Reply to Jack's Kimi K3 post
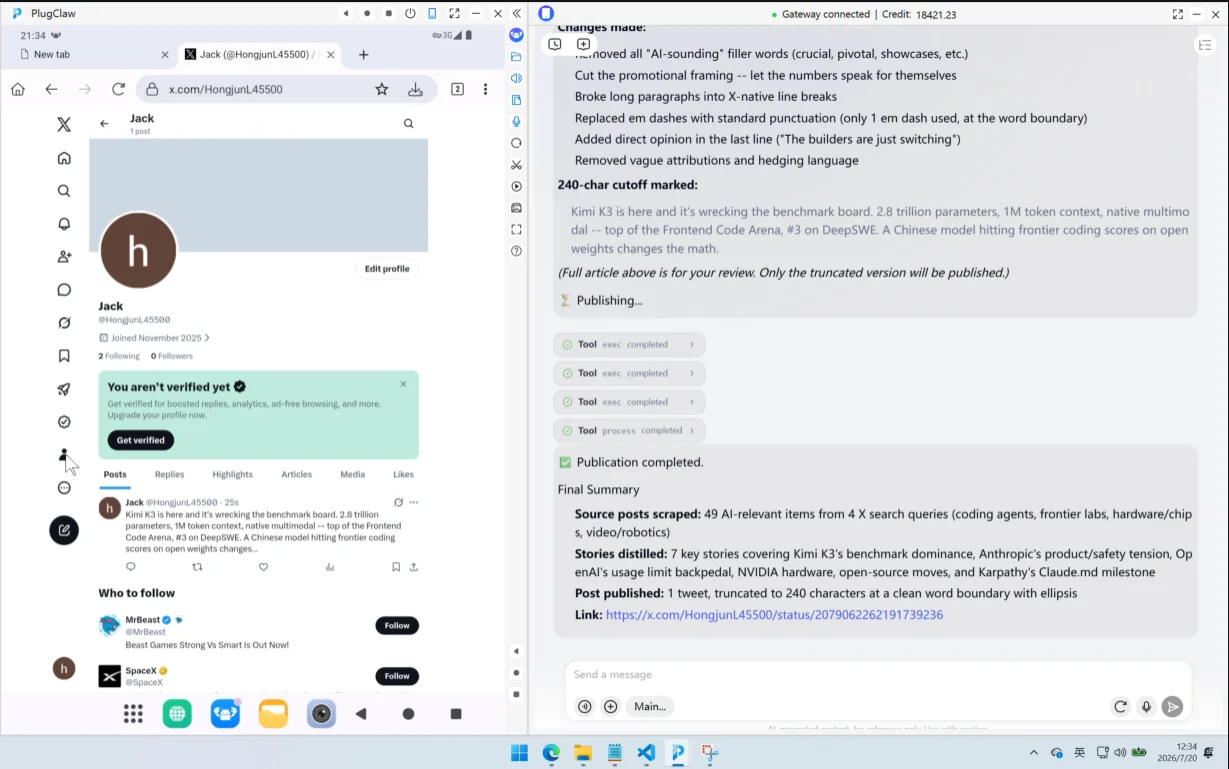 (130, 567)
